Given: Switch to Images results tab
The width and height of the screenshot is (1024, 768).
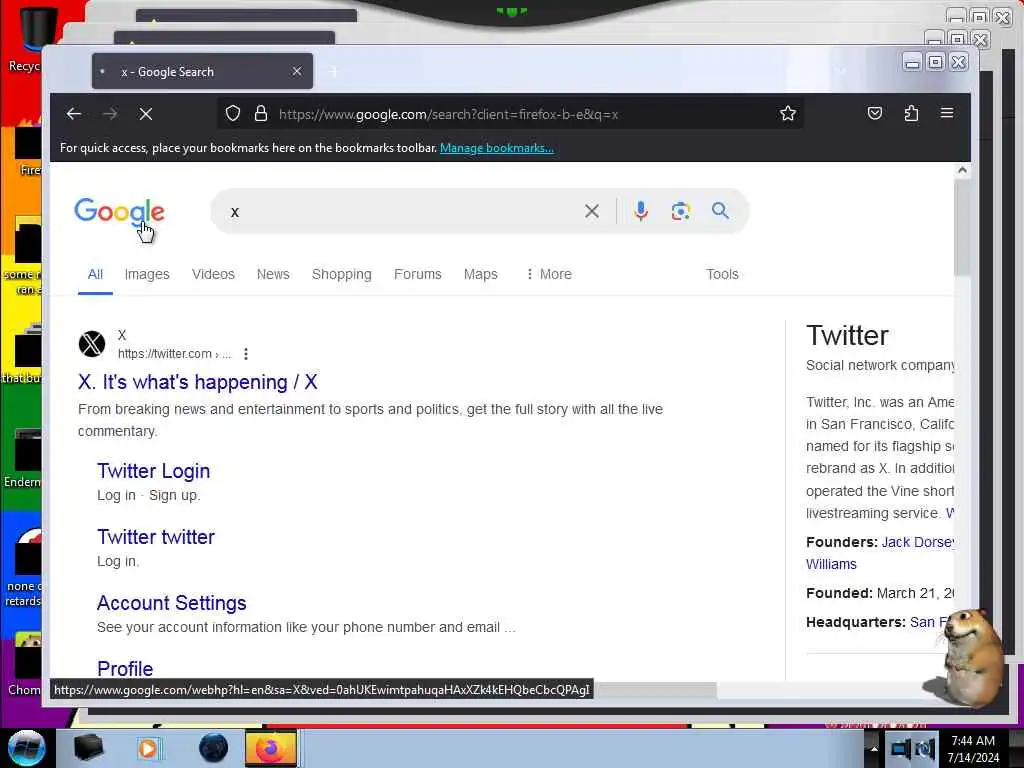Looking at the screenshot, I should tap(147, 274).
